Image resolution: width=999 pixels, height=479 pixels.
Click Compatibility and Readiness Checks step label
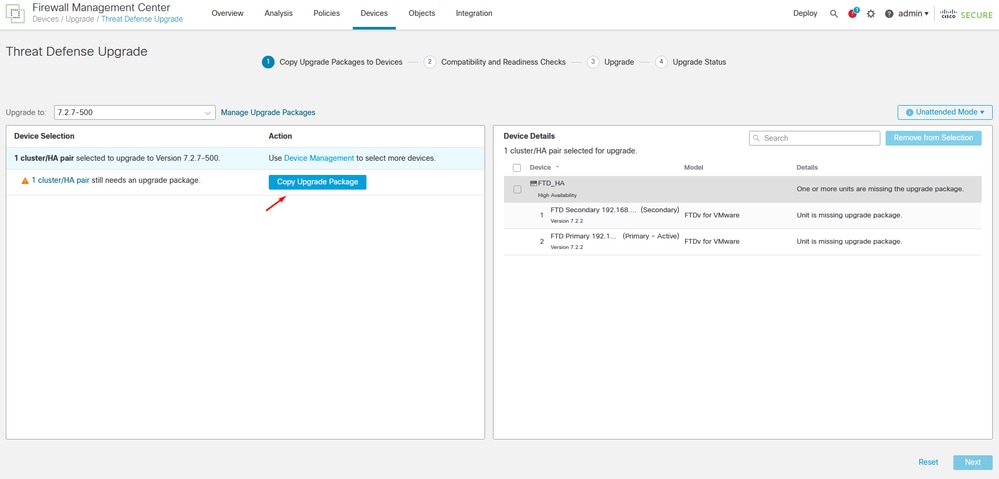coord(503,62)
